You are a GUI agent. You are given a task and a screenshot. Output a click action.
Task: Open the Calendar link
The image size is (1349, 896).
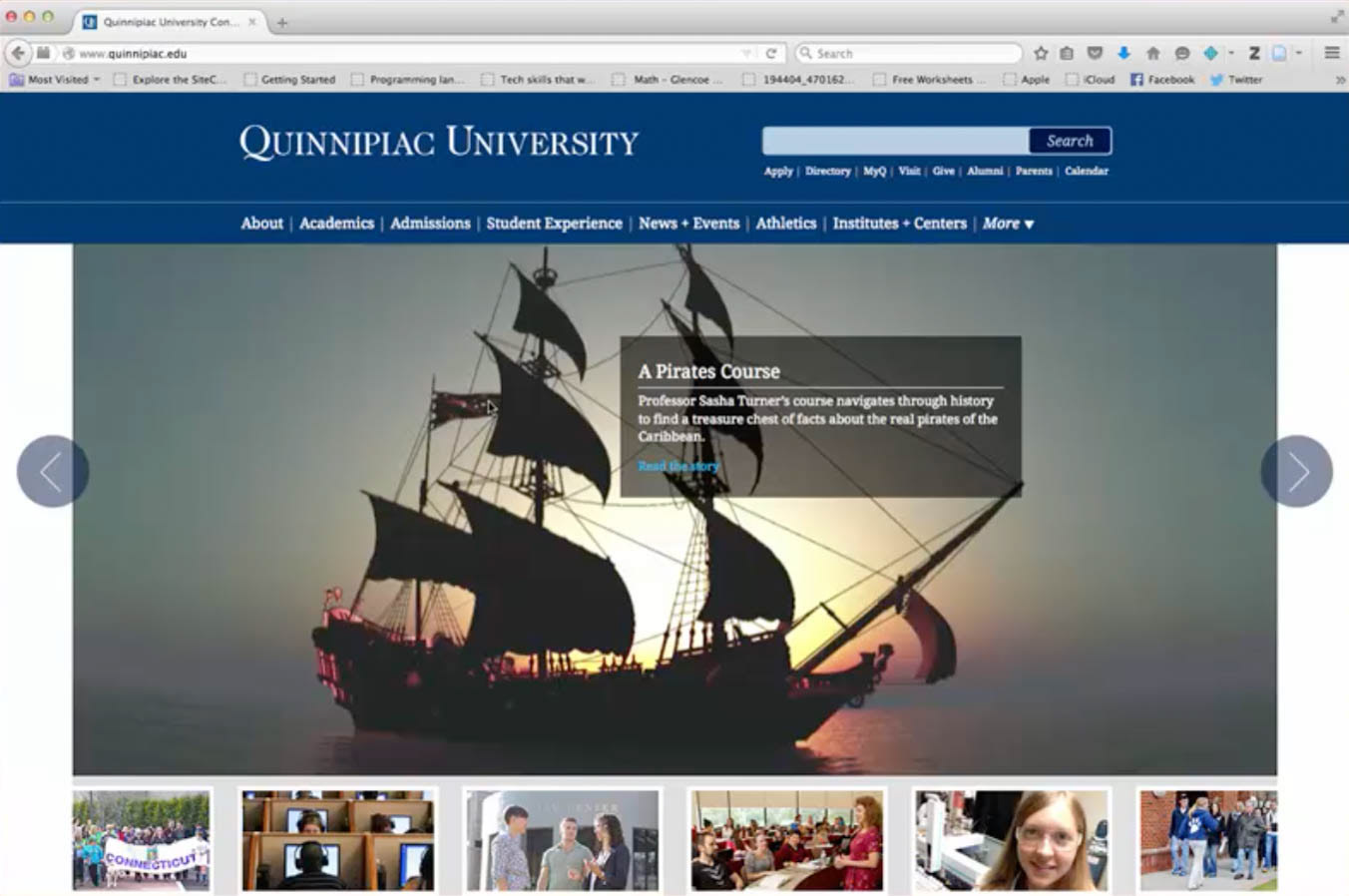(x=1087, y=171)
